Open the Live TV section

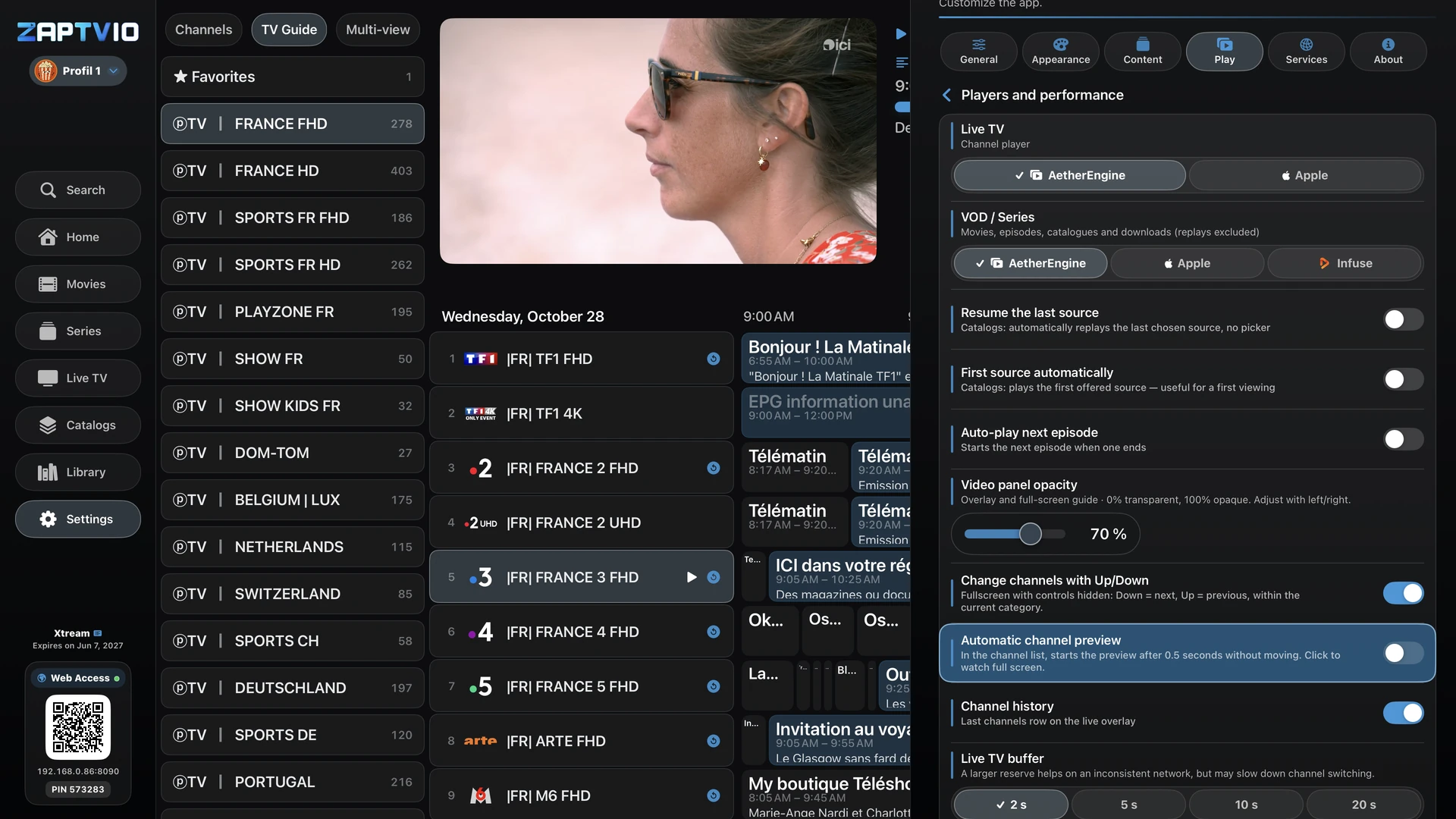(x=78, y=378)
